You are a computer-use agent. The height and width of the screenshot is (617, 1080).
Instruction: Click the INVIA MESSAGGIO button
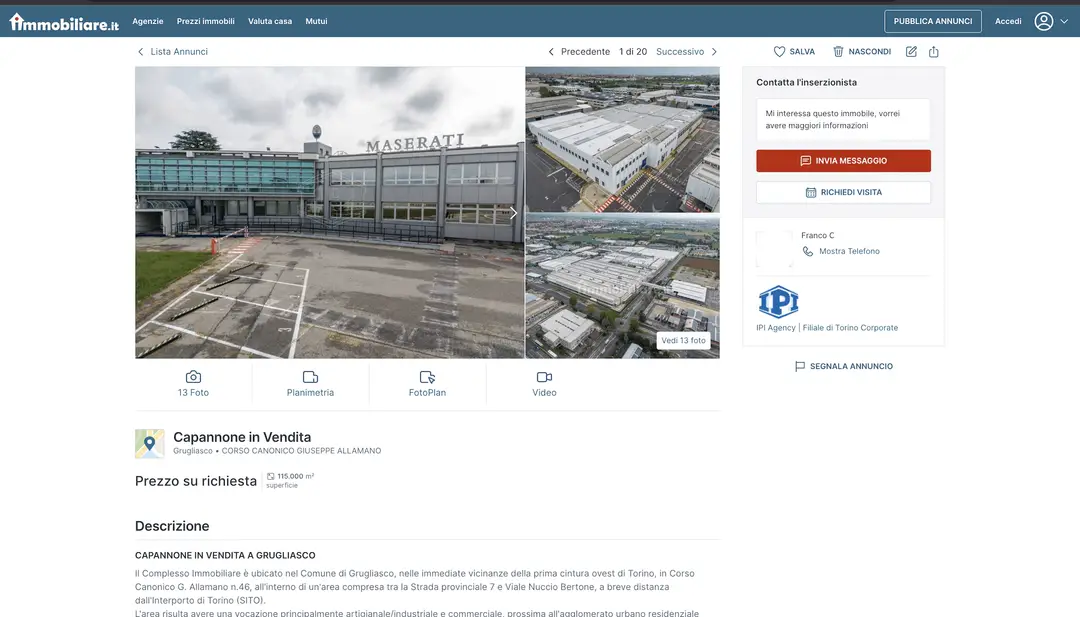point(843,160)
